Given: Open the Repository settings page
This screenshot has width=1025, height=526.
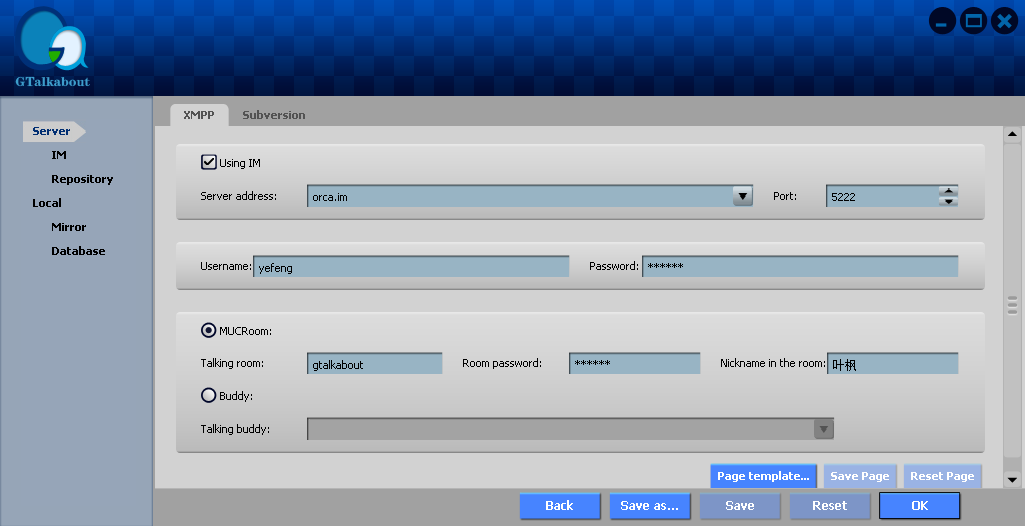Looking at the screenshot, I should point(82,179).
